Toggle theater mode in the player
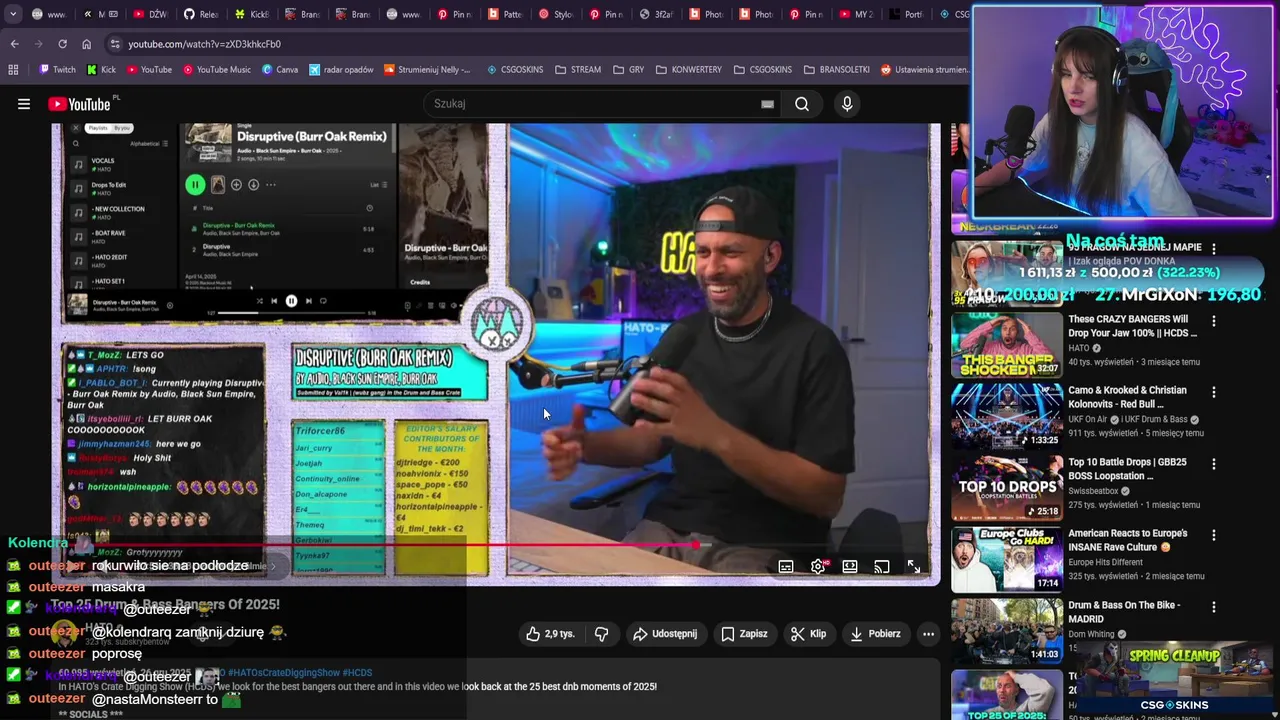Screen dimensions: 1280x720 coord(849,566)
